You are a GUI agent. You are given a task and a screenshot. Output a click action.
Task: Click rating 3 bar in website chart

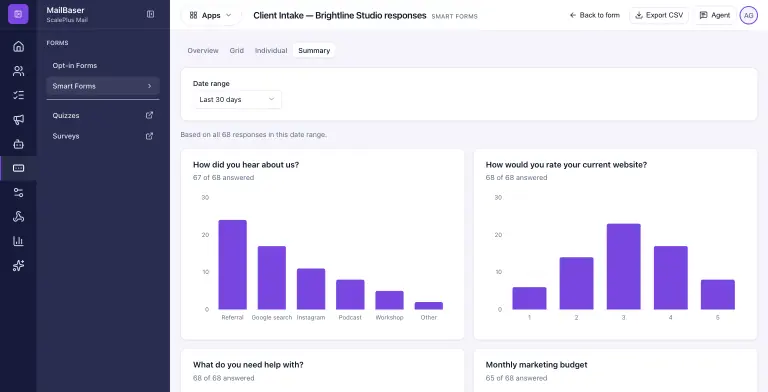click(624, 267)
